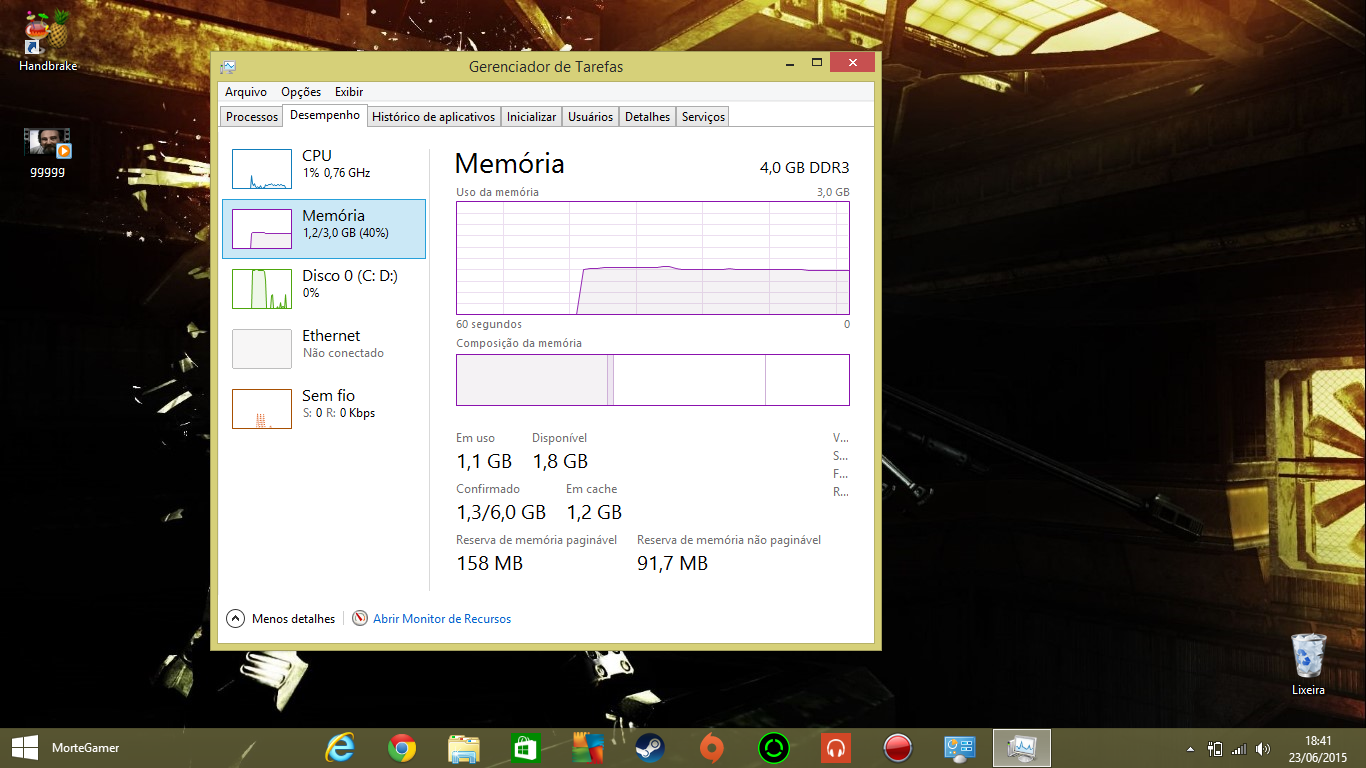Open the volume speaker tray icon
The width and height of the screenshot is (1366, 768).
(1263, 748)
